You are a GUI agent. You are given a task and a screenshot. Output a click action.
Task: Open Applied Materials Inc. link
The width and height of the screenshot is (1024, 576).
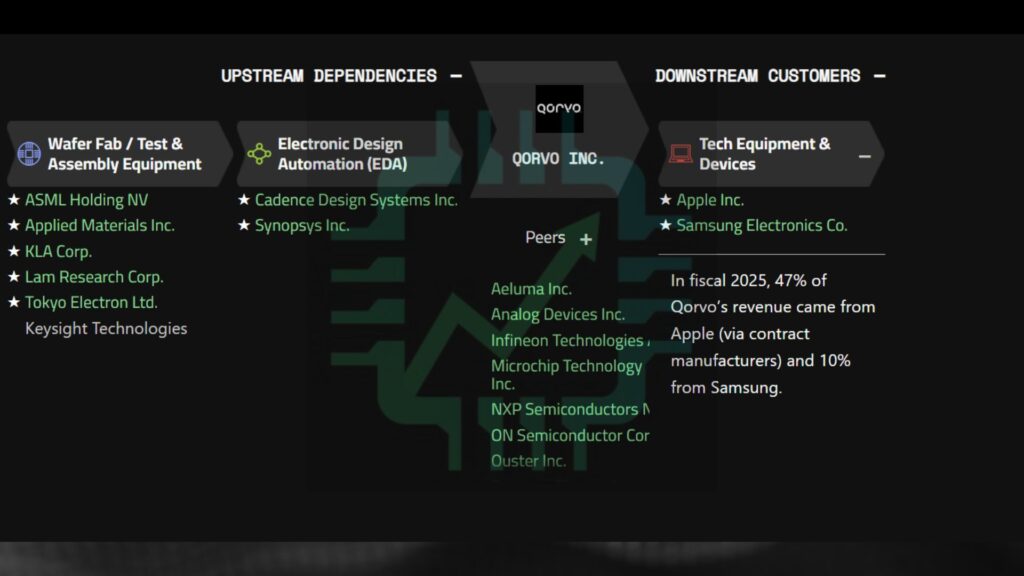pos(99,226)
